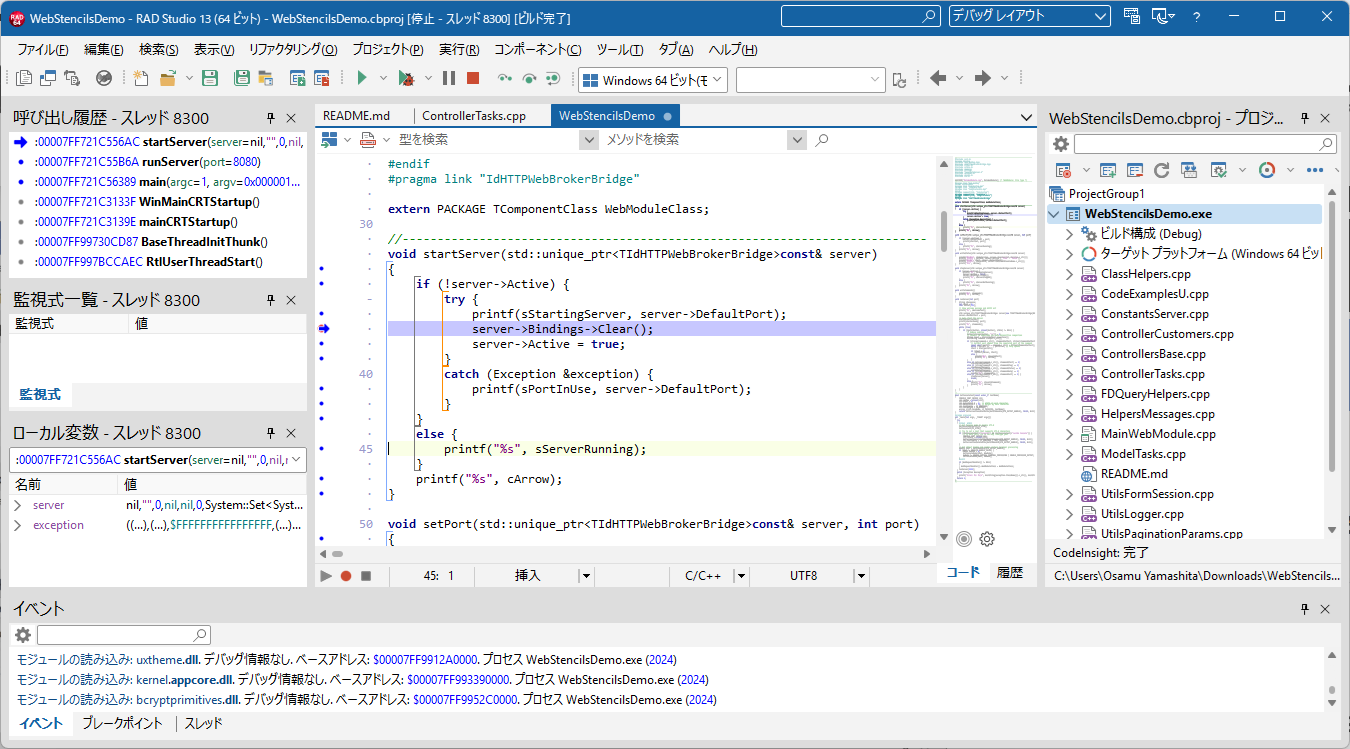
Task: Click the Refresh icon in project panel
Action: coord(1161,170)
